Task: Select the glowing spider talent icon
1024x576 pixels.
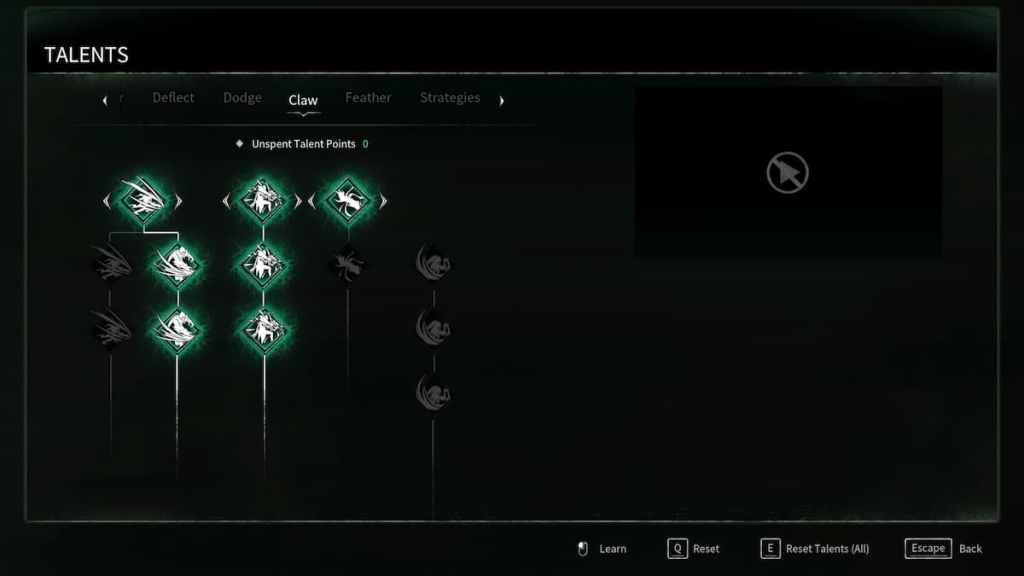Action: pyautogui.click(x=348, y=200)
